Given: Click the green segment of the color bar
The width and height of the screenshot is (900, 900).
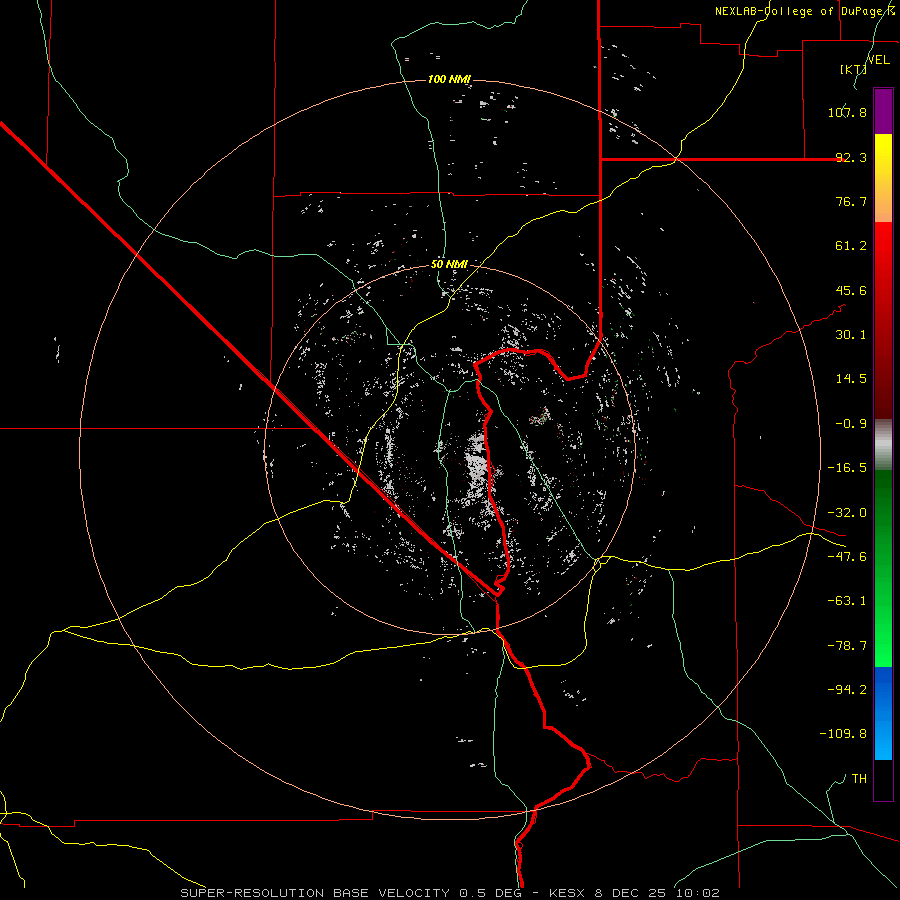Looking at the screenshot, I should 883,568.
